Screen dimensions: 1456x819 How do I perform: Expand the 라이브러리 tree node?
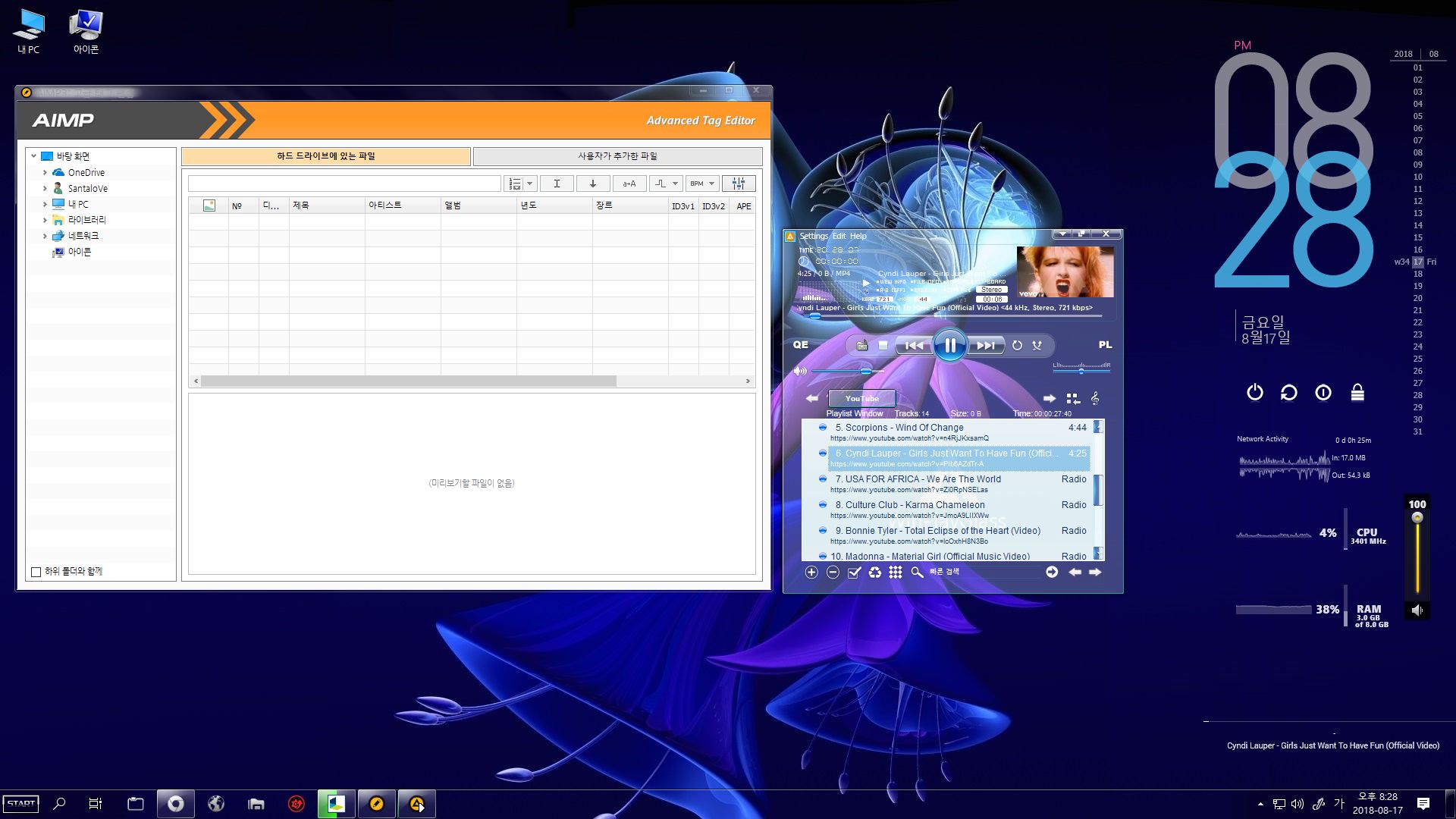[x=45, y=220]
